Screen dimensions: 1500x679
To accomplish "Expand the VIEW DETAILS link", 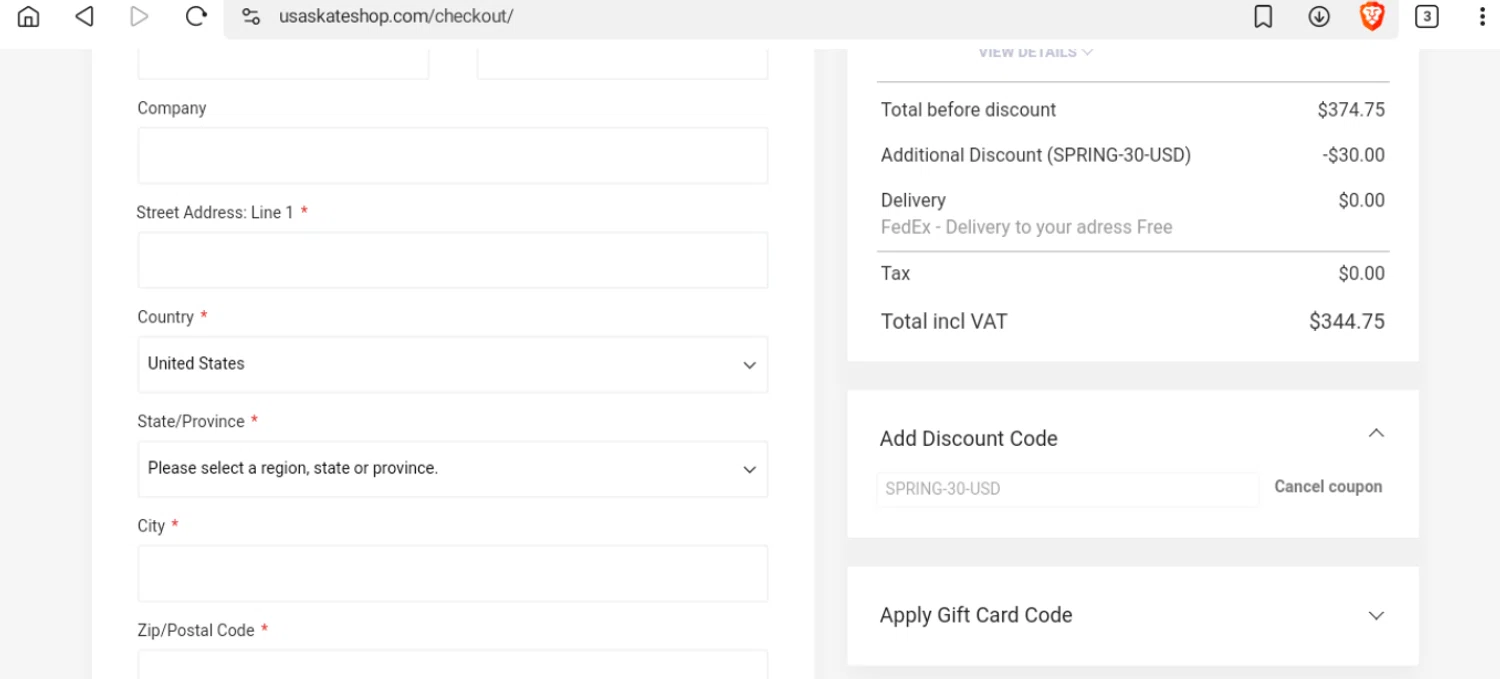I will [x=1035, y=52].
